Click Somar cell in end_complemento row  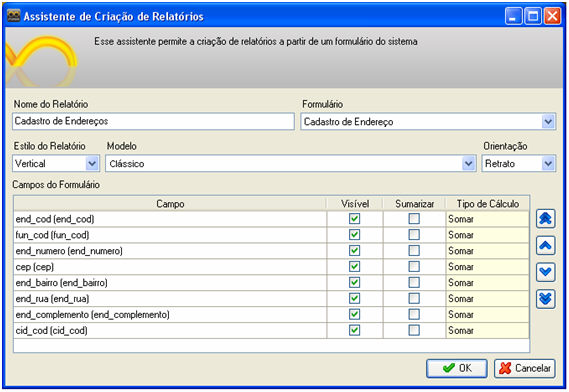(x=487, y=315)
